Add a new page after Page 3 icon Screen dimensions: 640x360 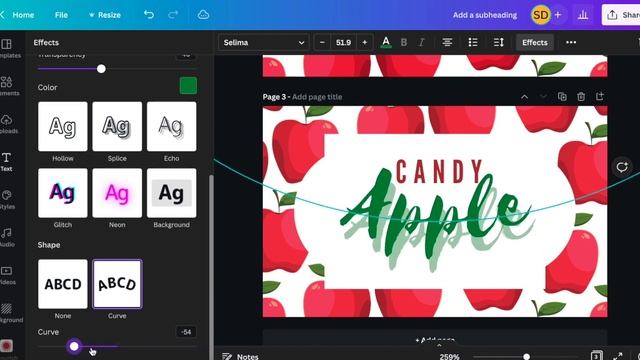pyautogui.click(x=600, y=96)
